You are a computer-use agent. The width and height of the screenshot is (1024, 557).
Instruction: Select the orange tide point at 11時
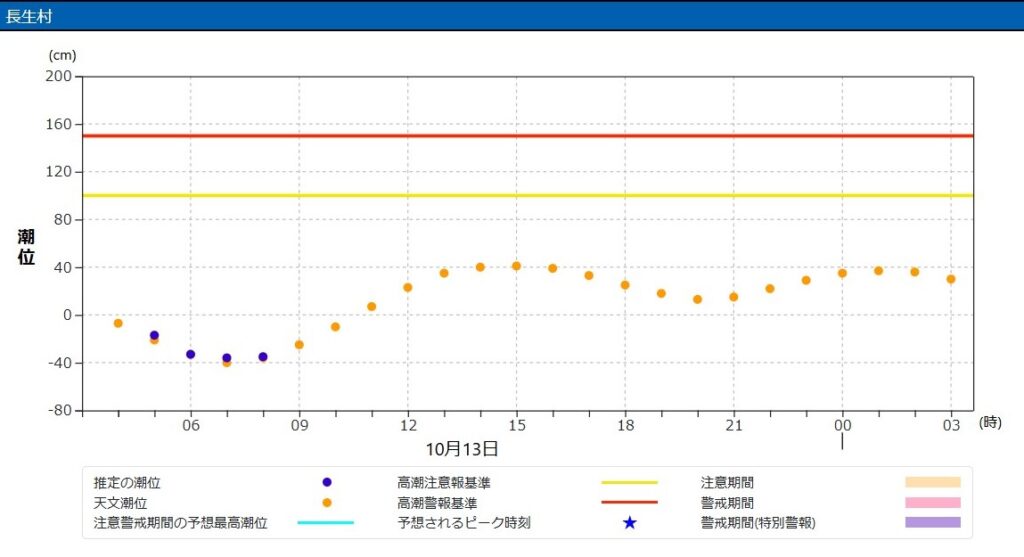372,307
